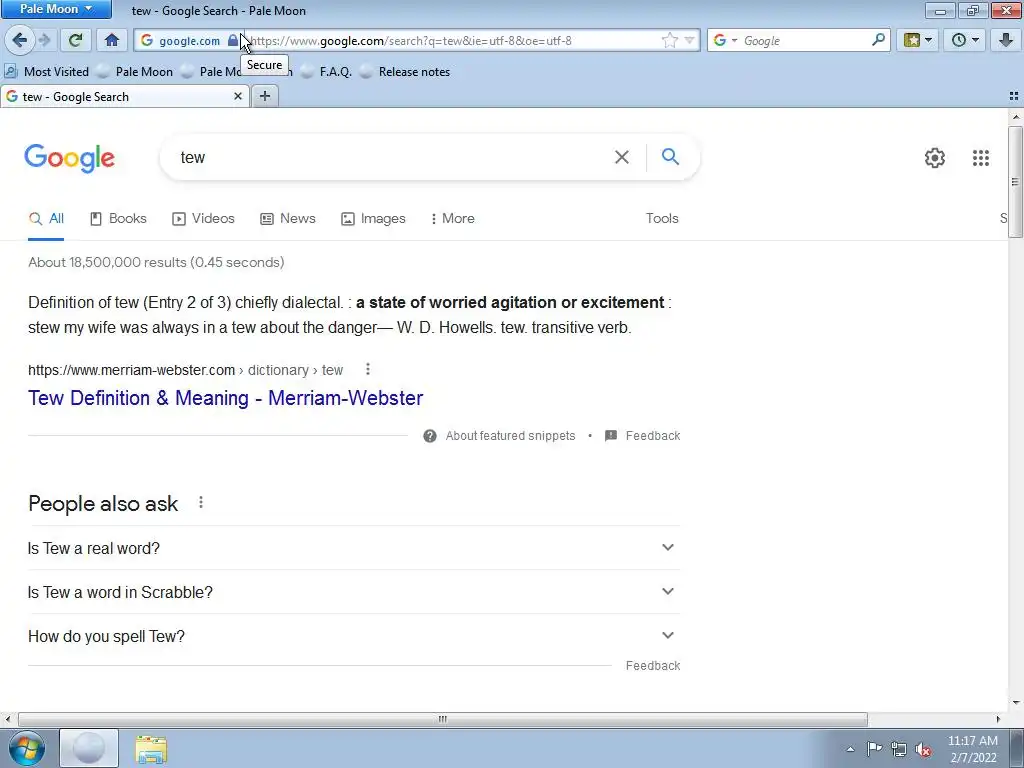Image resolution: width=1024 pixels, height=768 pixels.
Task: Open the Google apps grid icon
Action: click(980, 157)
